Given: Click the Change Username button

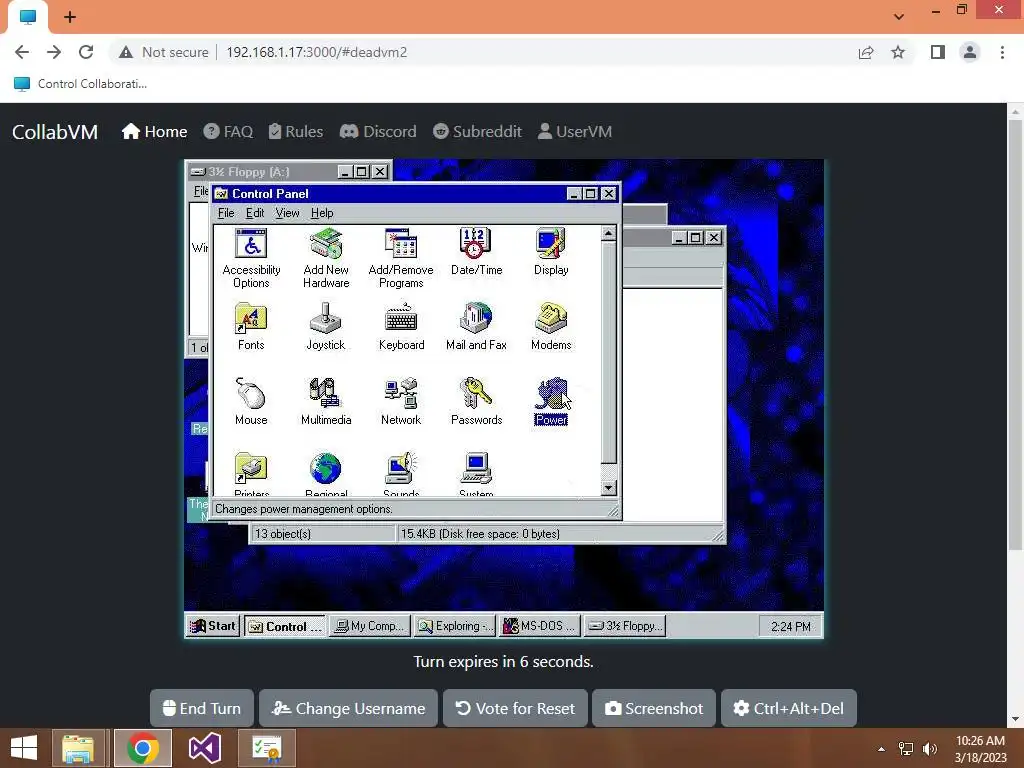Looking at the screenshot, I should 348,708.
